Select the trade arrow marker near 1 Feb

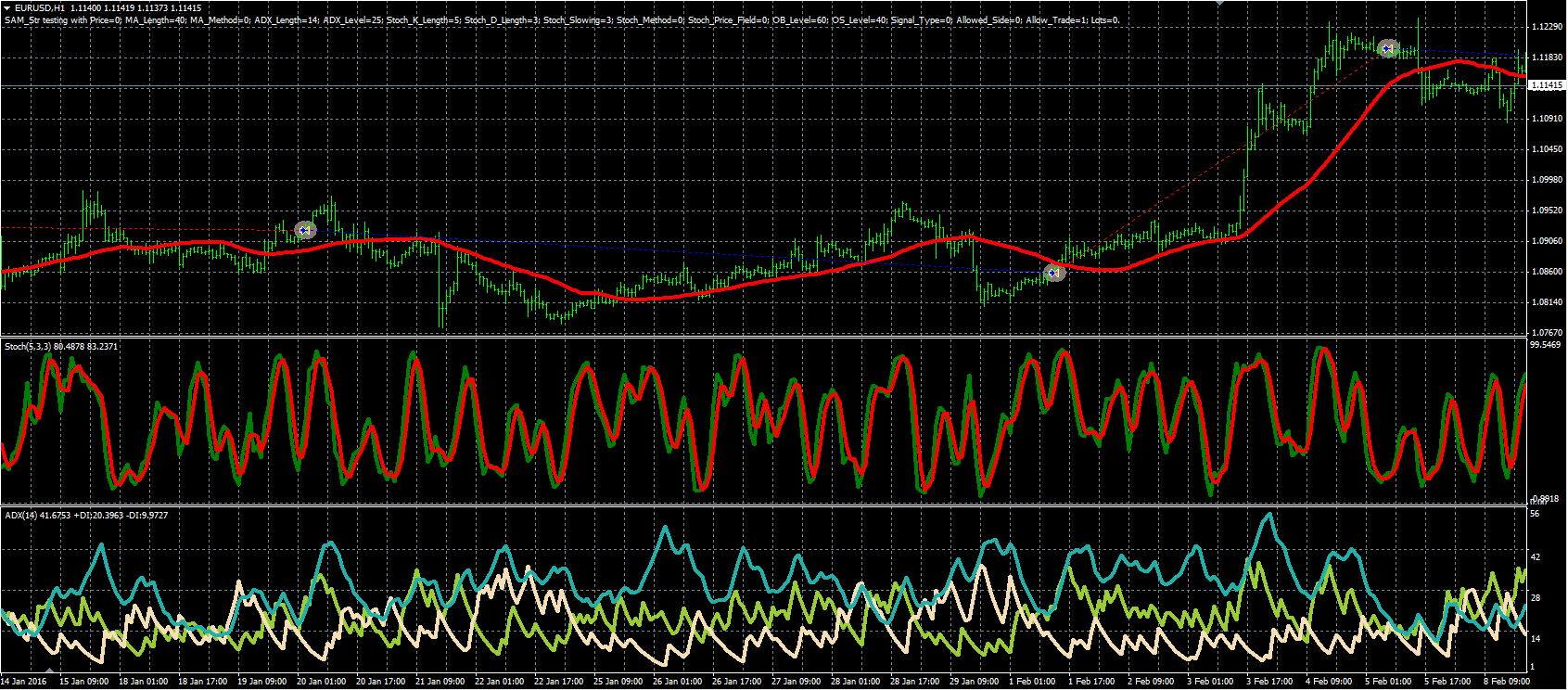1053,273
